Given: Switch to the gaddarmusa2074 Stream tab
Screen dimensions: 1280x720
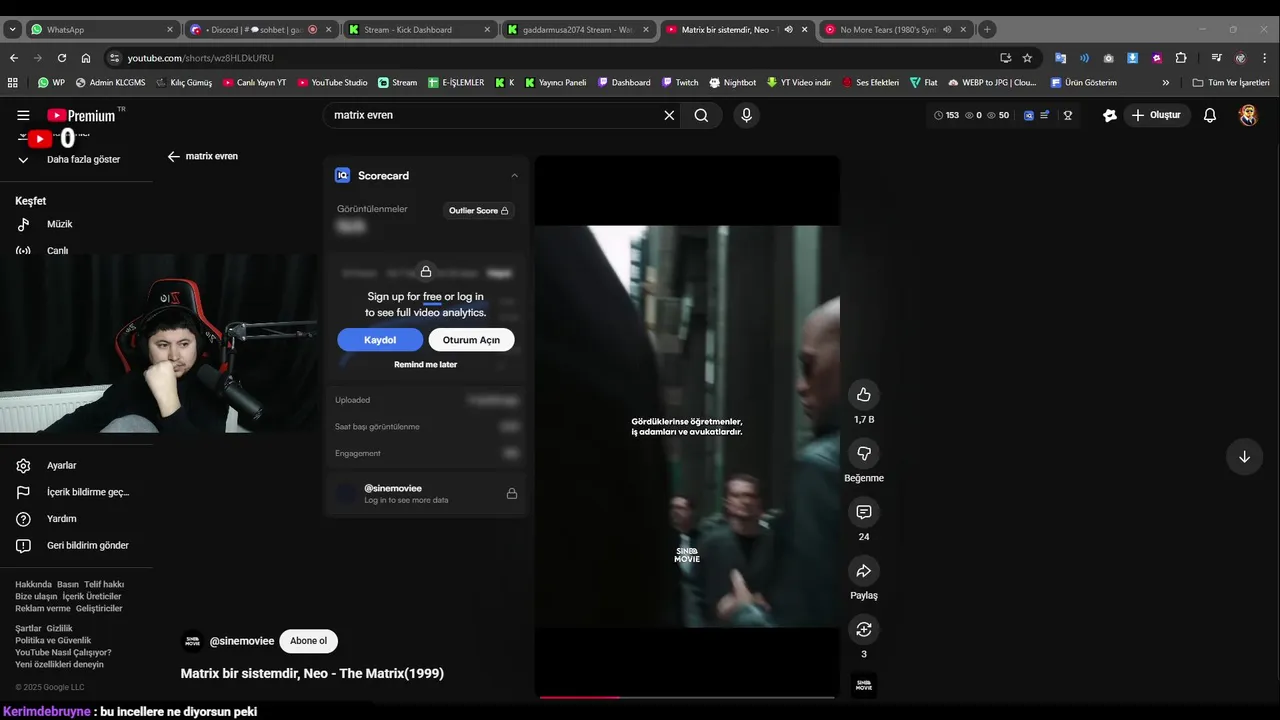Looking at the screenshot, I should click(578, 30).
